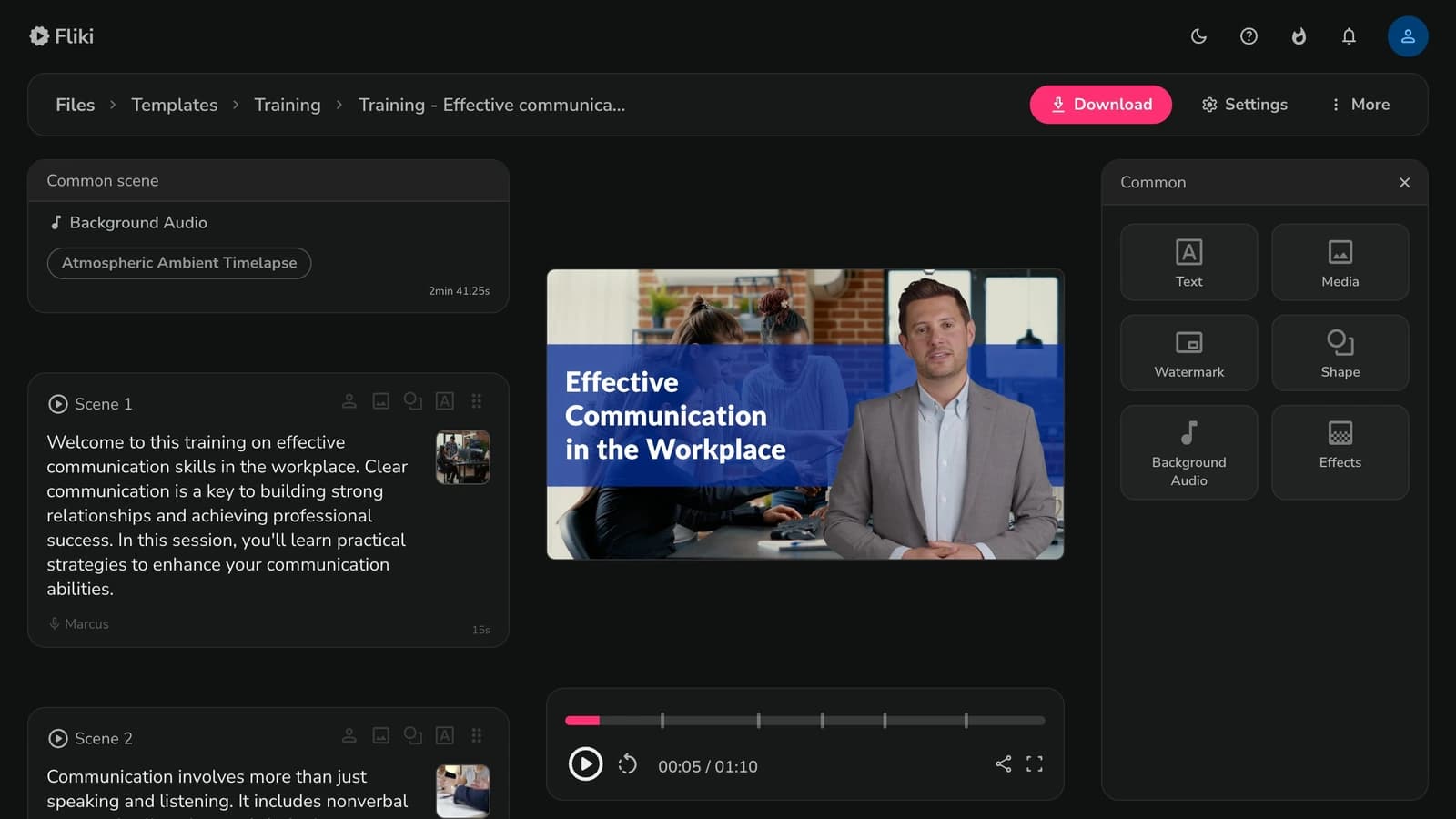Restart video playback with the loop icon

[x=627, y=765]
